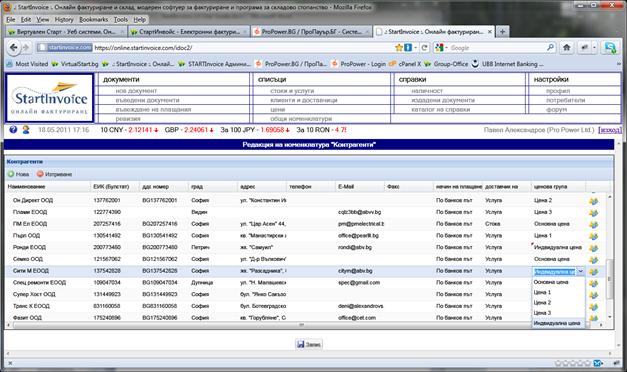This screenshot has height=372, width=627.
Task: Select the cell office@pearlit.bg
Action: [x=360, y=236]
